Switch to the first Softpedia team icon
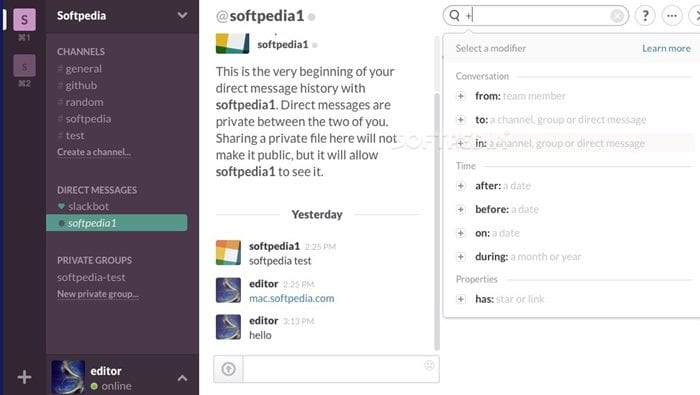700x395 pixels. pos(24,20)
